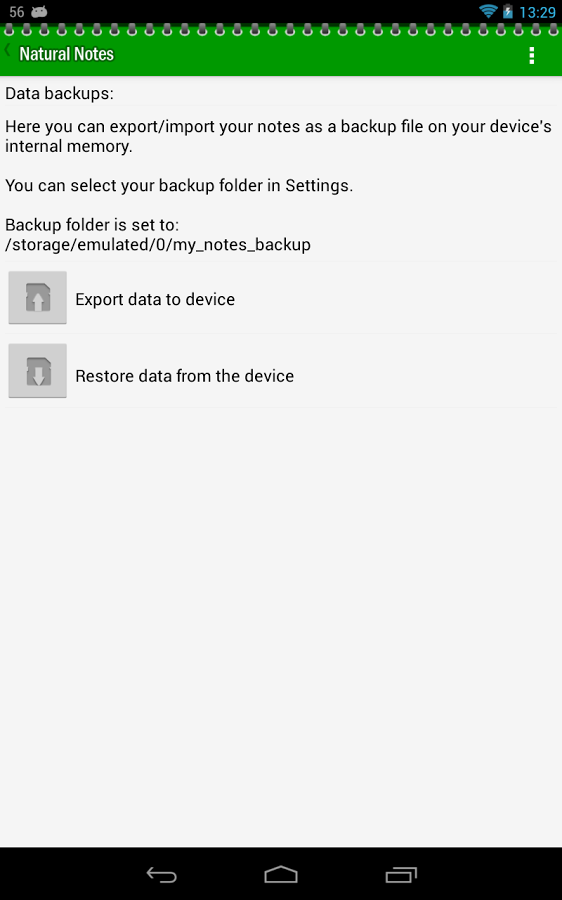Tap the export/import description paragraph

click(x=278, y=136)
